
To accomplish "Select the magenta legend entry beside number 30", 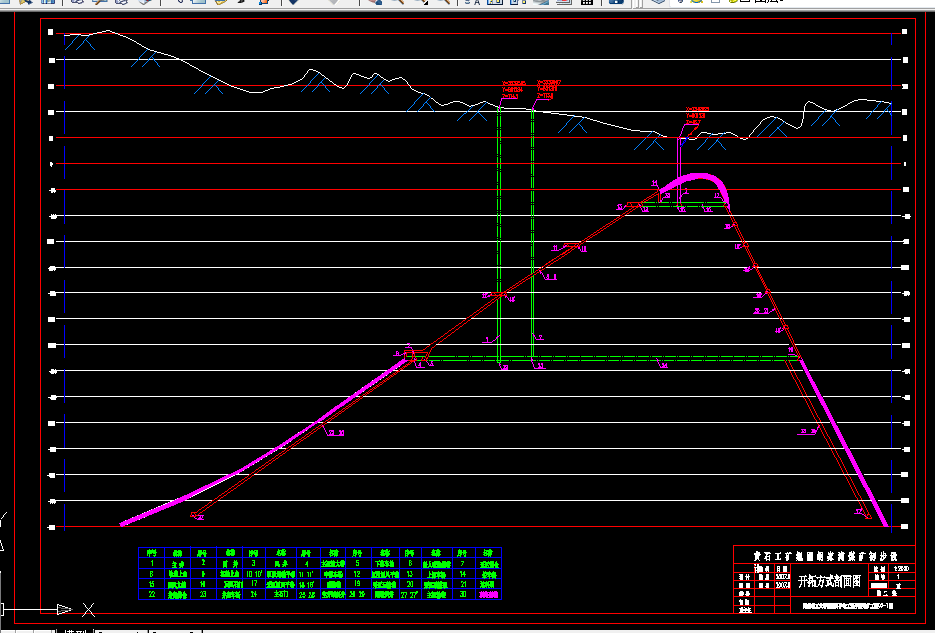I will [488, 595].
